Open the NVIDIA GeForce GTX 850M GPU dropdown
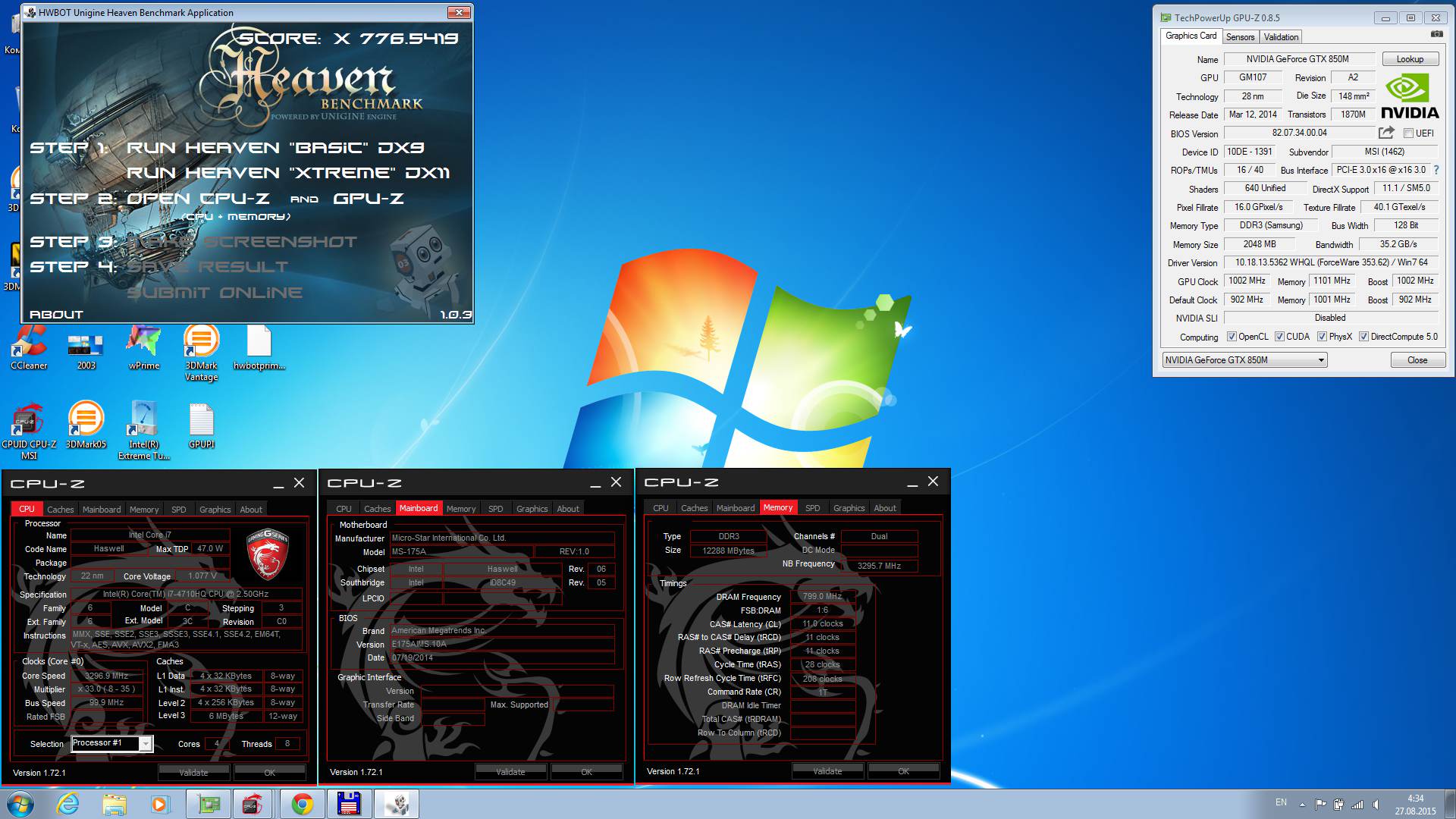 [x=1244, y=360]
